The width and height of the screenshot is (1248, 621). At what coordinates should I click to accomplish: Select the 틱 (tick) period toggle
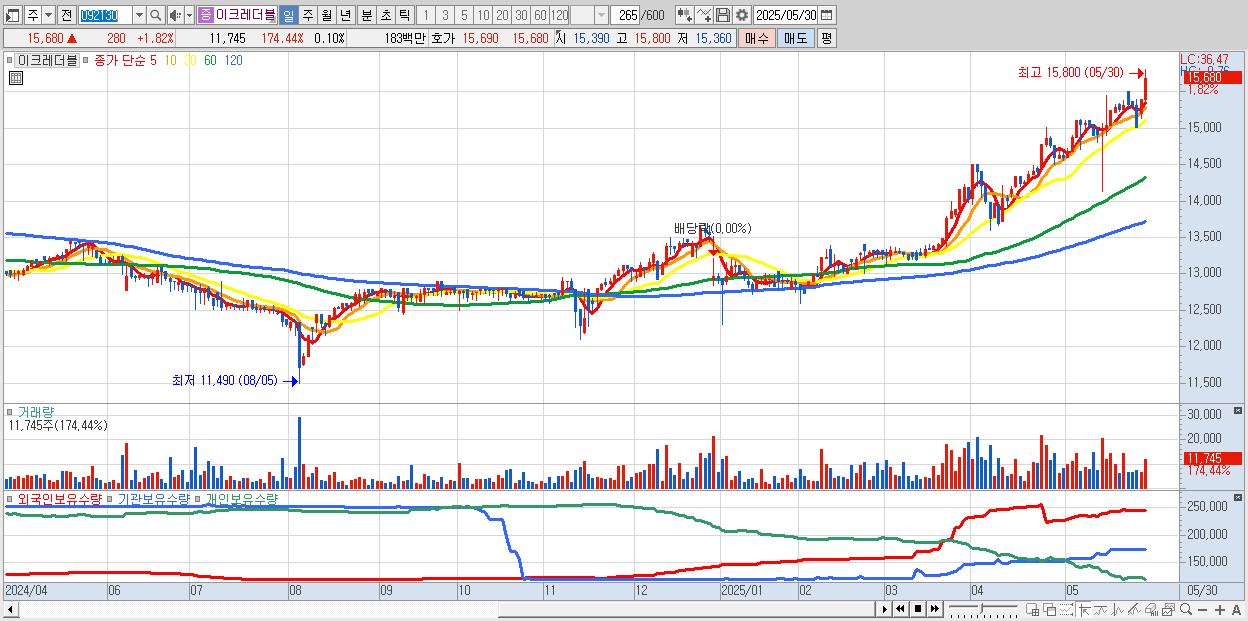pos(404,15)
